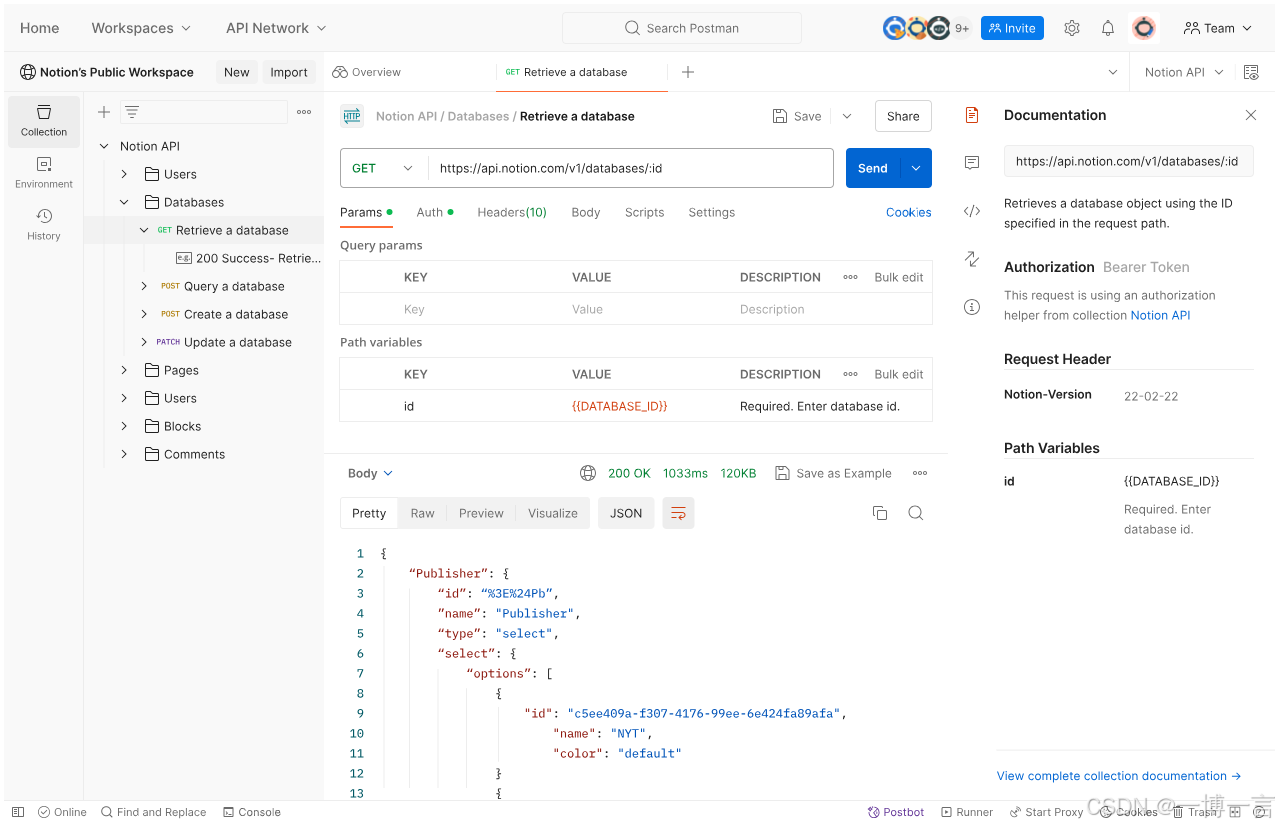Screen dimensions: 1279x828
Task: Open the settings gear icon
Action: tap(1072, 28)
